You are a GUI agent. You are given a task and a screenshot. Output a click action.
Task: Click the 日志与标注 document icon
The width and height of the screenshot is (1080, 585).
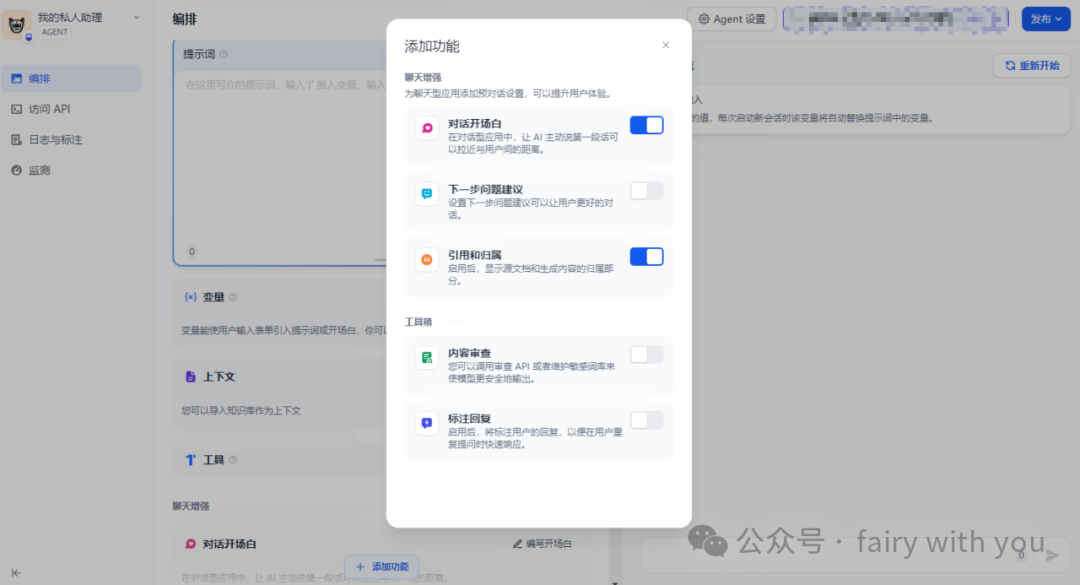coord(17,140)
